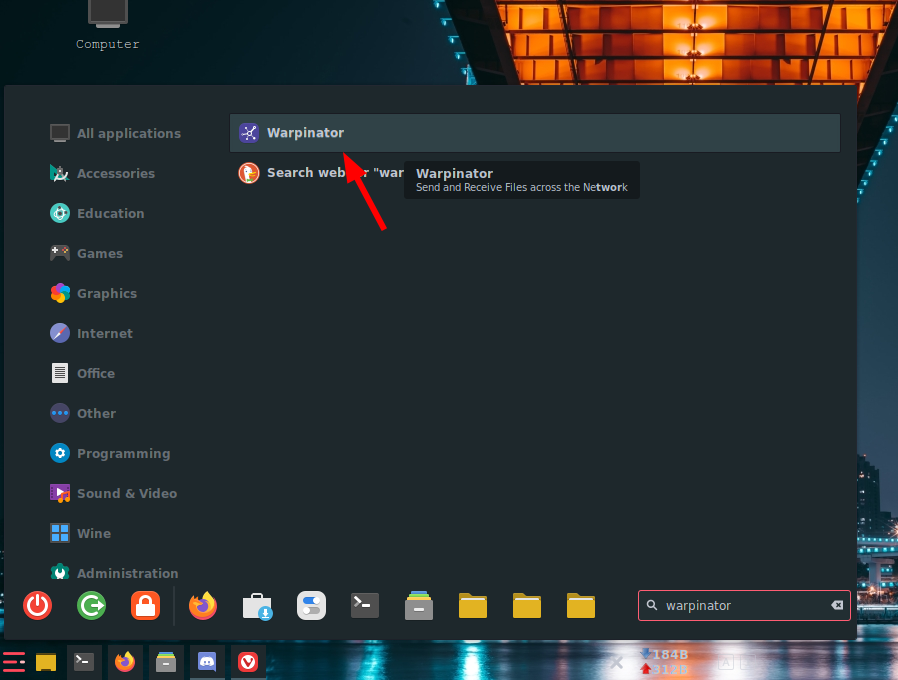Launch Terminal from the menu favorites row
This screenshot has width=898, height=680.
click(365, 606)
